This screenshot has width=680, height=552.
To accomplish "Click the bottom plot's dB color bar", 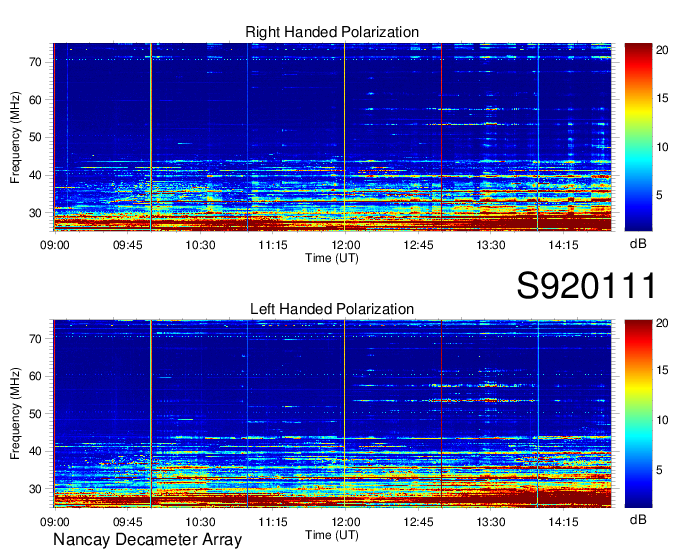I will point(638,413).
